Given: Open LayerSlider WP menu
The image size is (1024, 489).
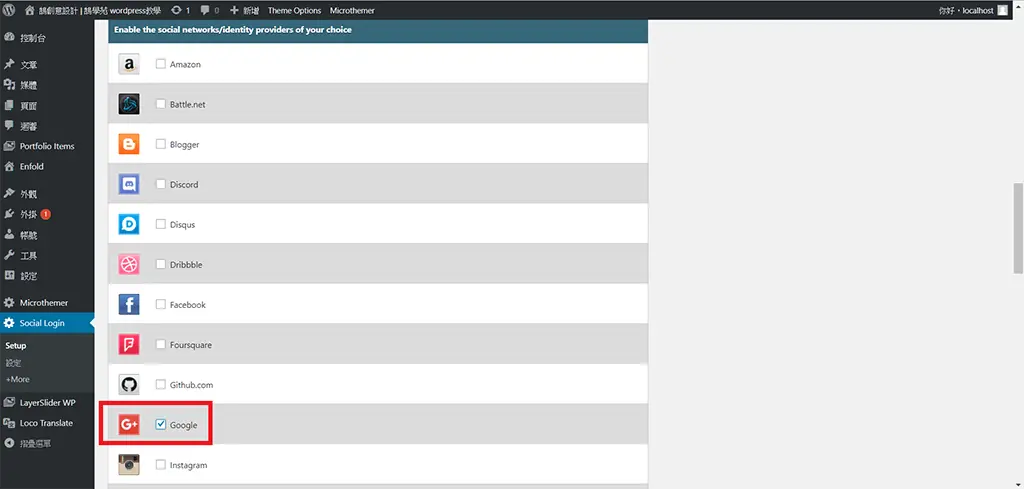Looking at the screenshot, I should (x=47, y=402).
